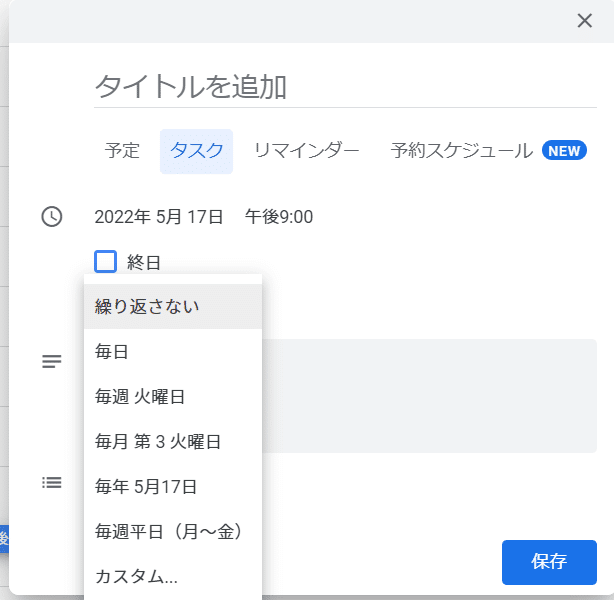Click the 保存 button
Screen dimensions: 614x600
(549, 562)
